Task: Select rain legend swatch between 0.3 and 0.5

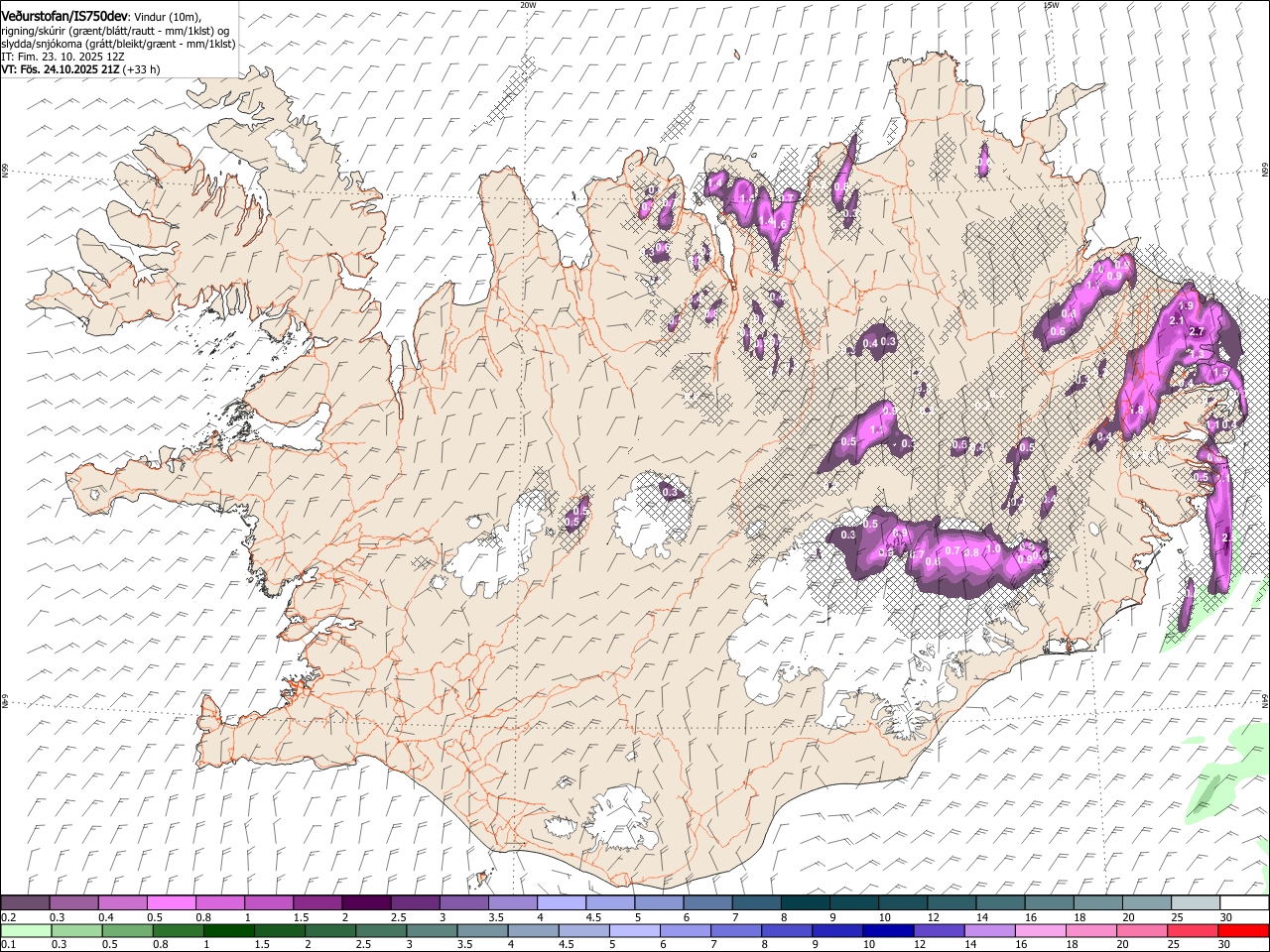Action: [76, 931]
